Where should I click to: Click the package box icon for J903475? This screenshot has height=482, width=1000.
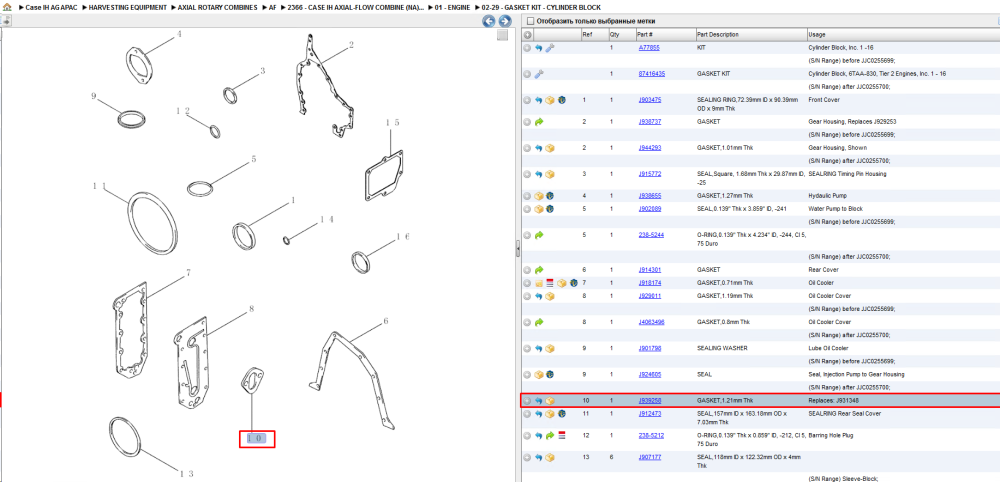tap(550, 100)
